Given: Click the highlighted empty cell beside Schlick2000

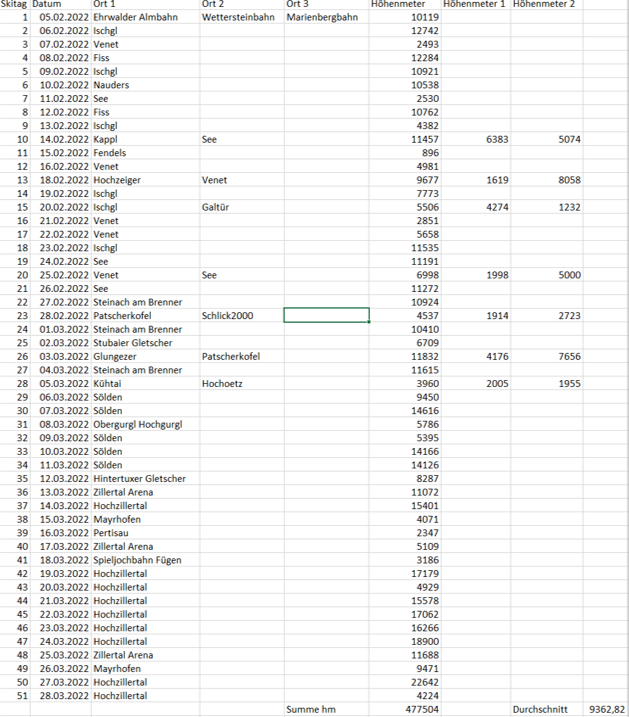Looking at the screenshot, I should coord(326,316).
